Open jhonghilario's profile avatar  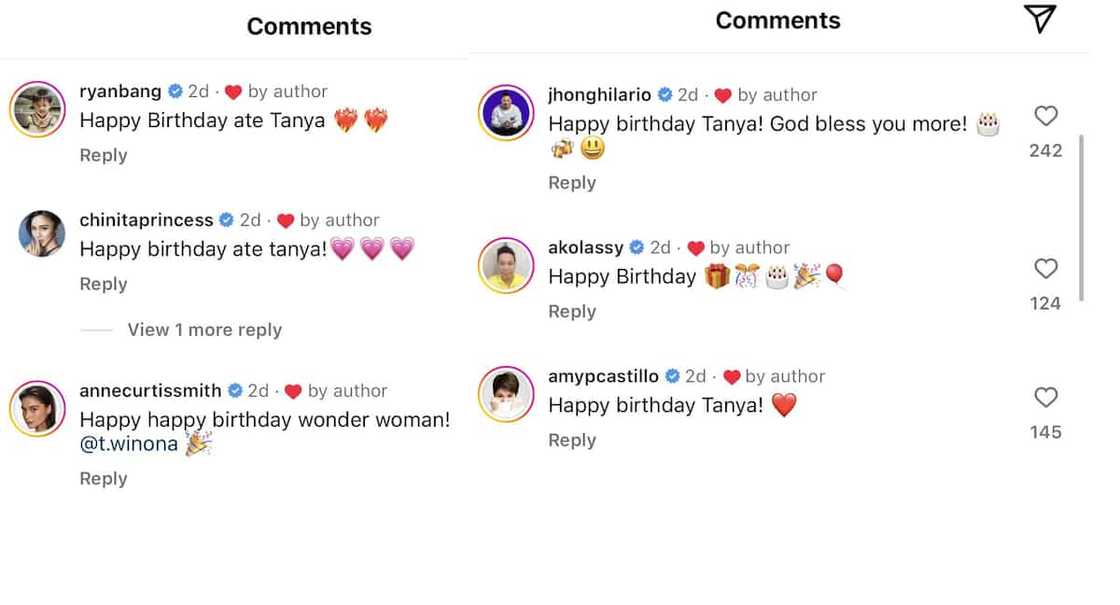507,112
